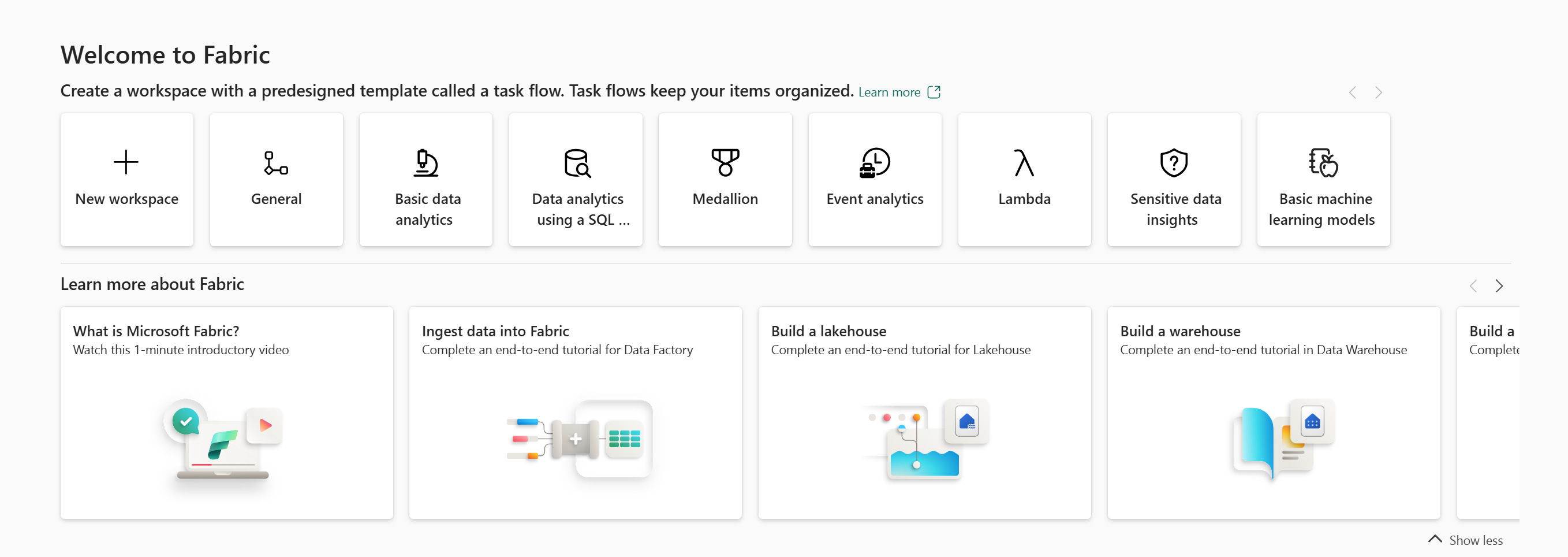Select the General task flow icon
This screenshot has height=557, width=1568.
pos(276,163)
